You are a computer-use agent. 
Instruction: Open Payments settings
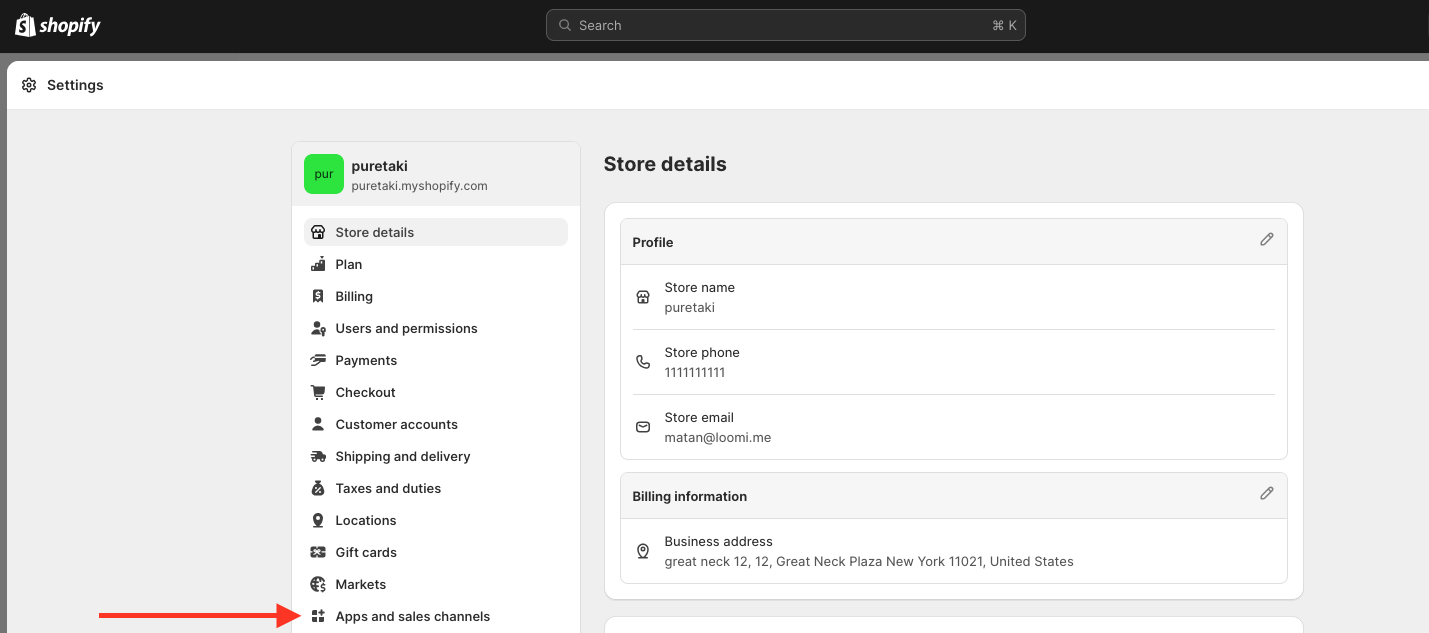(x=436, y=360)
